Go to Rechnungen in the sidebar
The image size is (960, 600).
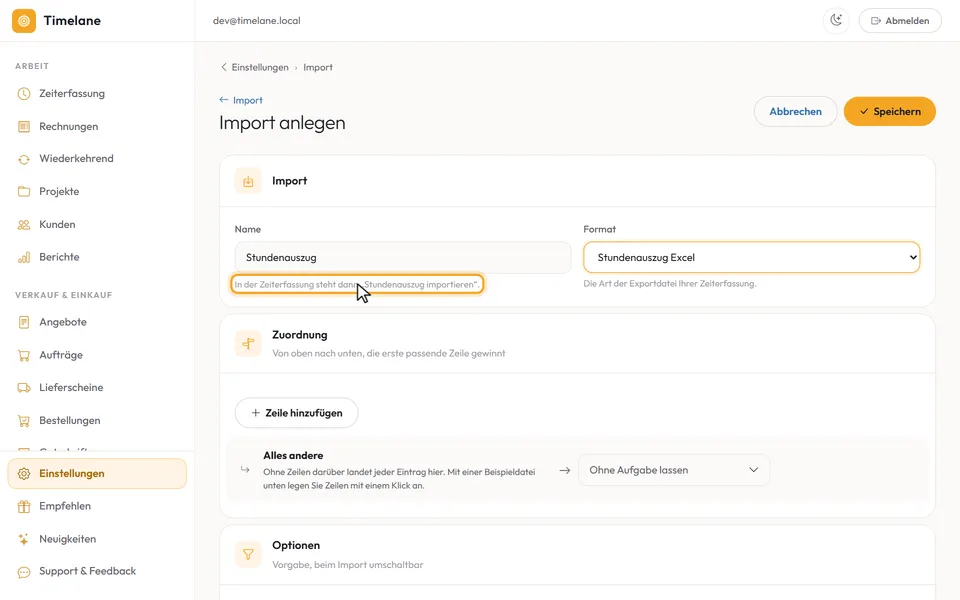(97, 127)
